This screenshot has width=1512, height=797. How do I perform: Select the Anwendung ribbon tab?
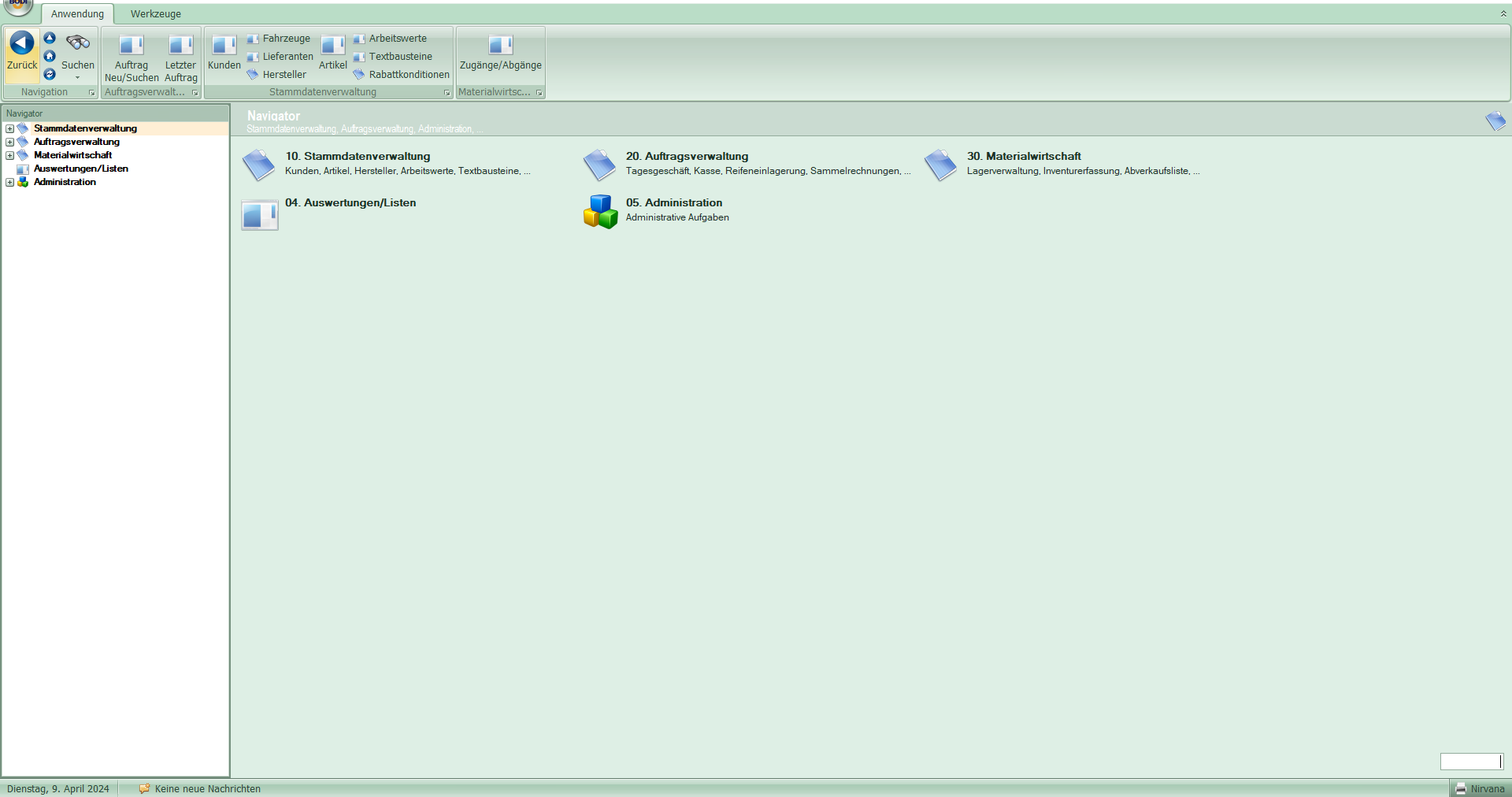(x=77, y=14)
